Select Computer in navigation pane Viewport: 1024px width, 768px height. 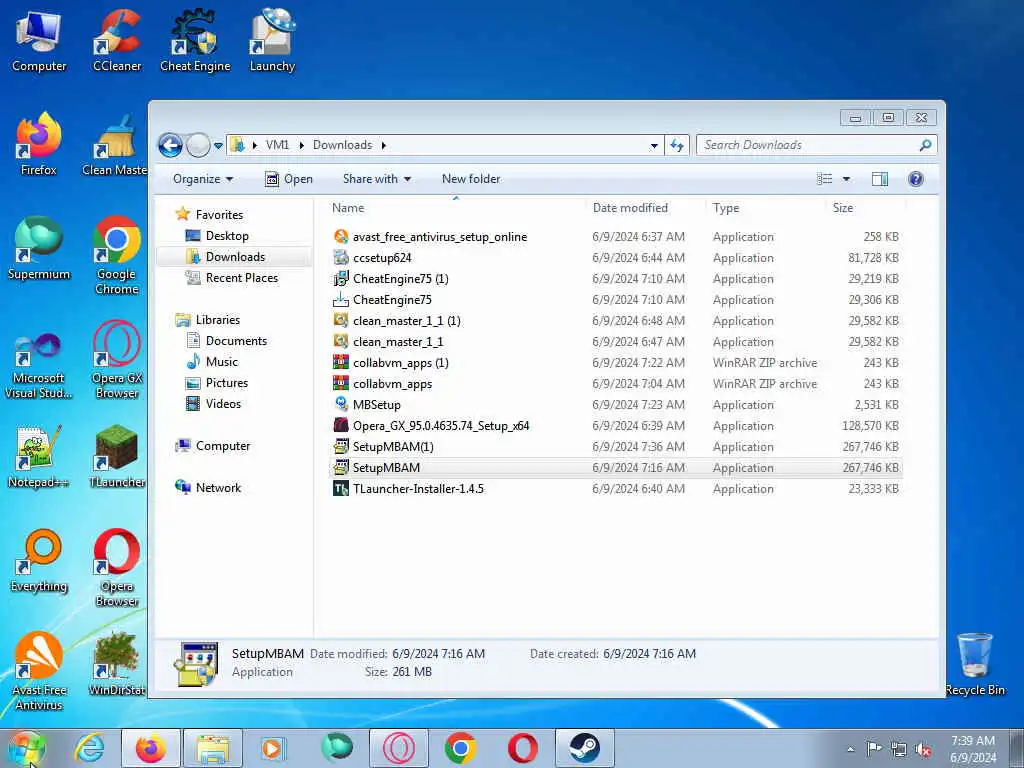coord(213,446)
